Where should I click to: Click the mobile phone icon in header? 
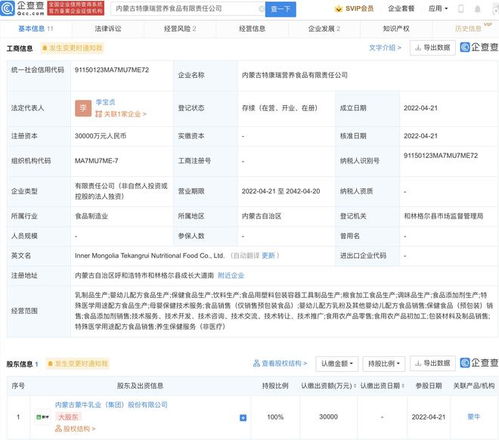pyautogui.click(x=461, y=9)
